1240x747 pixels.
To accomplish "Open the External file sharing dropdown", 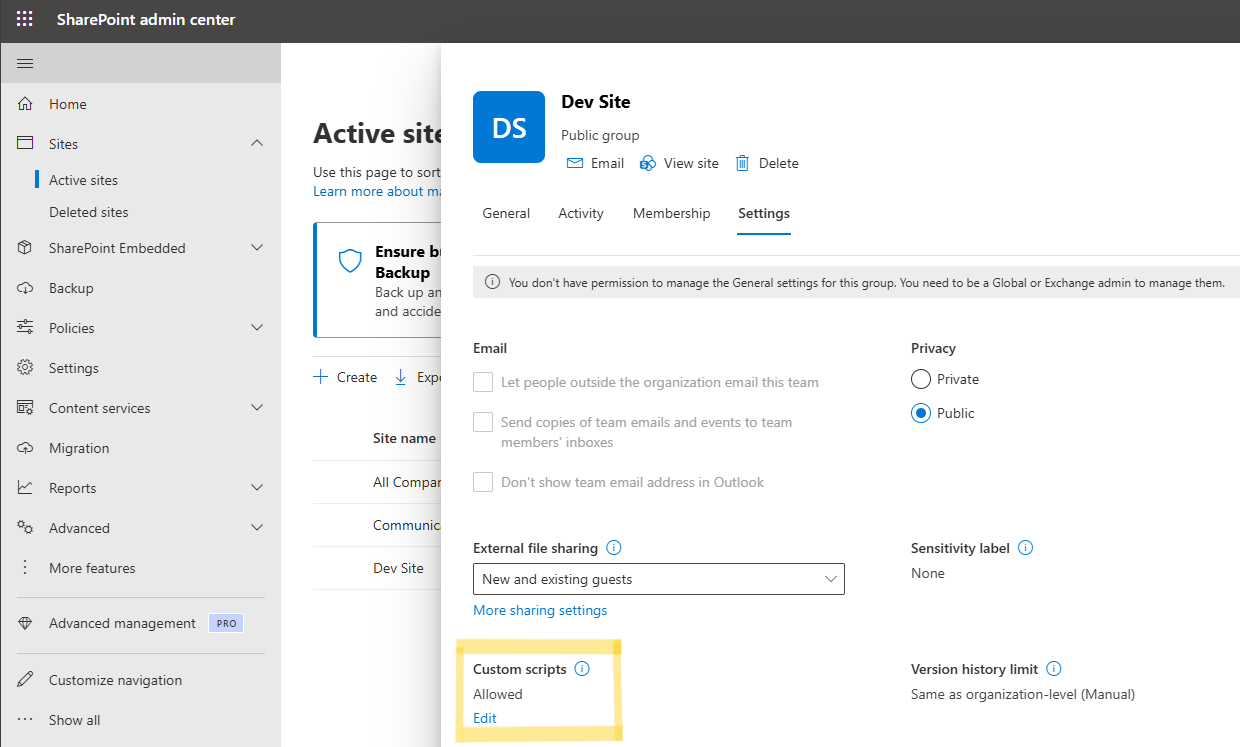I will pos(659,579).
